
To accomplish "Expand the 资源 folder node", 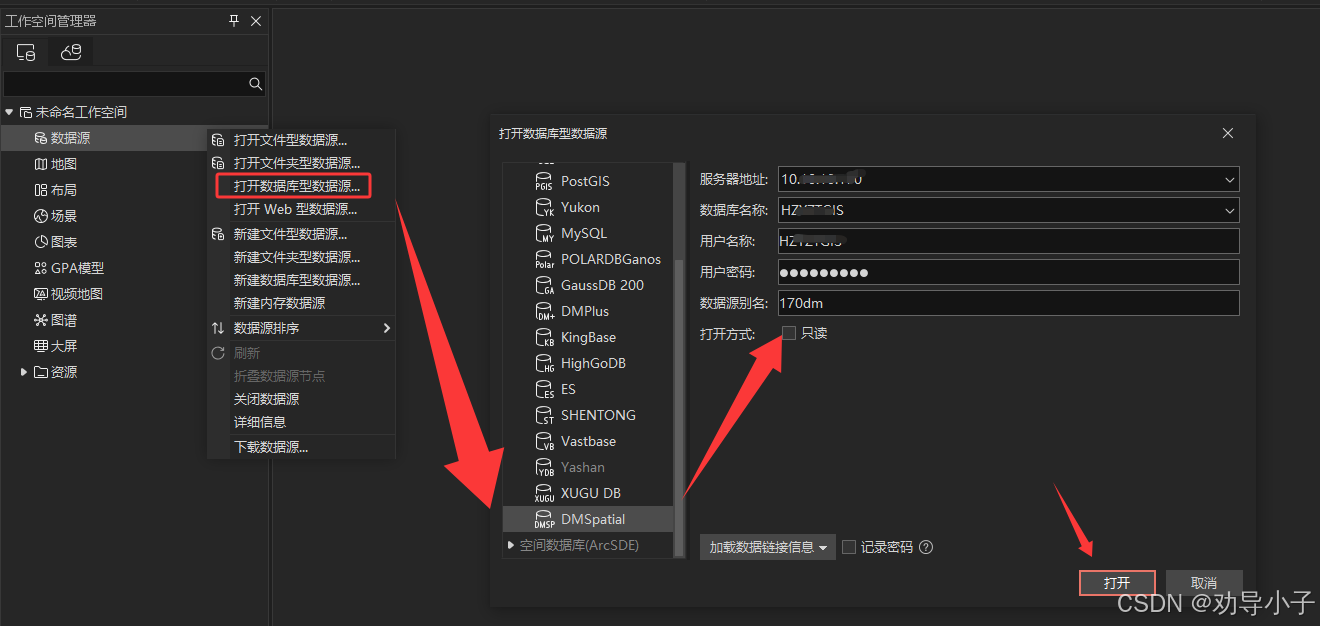I will (25, 372).
